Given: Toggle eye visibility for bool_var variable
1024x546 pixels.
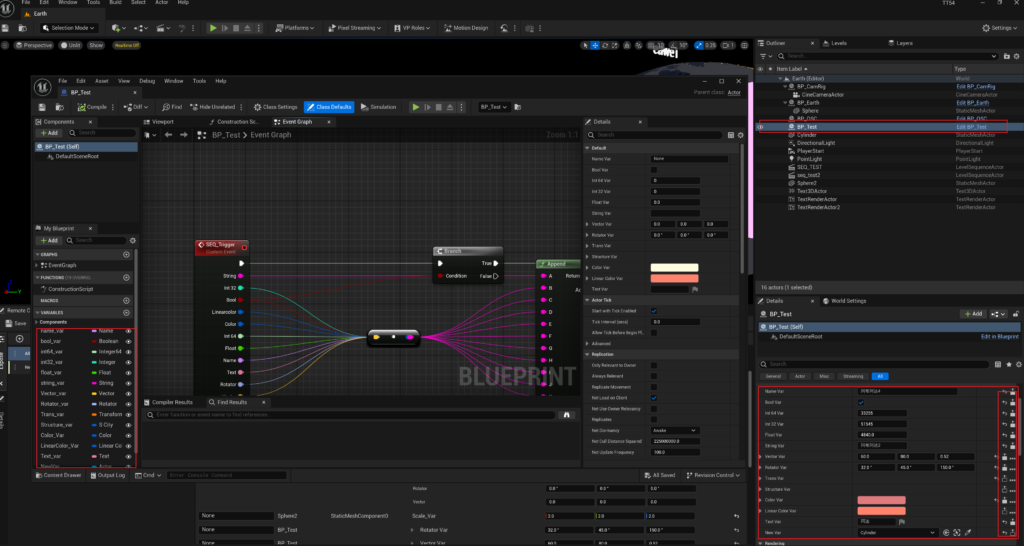Looking at the screenshot, I should click(x=128, y=341).
